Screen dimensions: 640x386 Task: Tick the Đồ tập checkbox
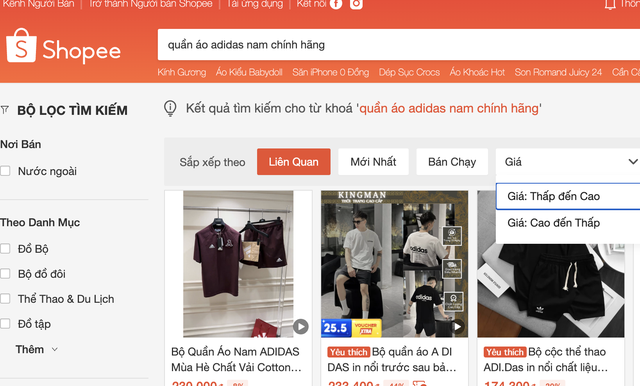tap(5, 324)
